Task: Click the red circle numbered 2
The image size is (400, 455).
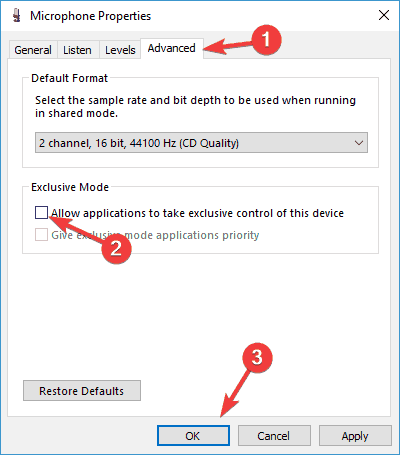Action: tap(116, 249)
